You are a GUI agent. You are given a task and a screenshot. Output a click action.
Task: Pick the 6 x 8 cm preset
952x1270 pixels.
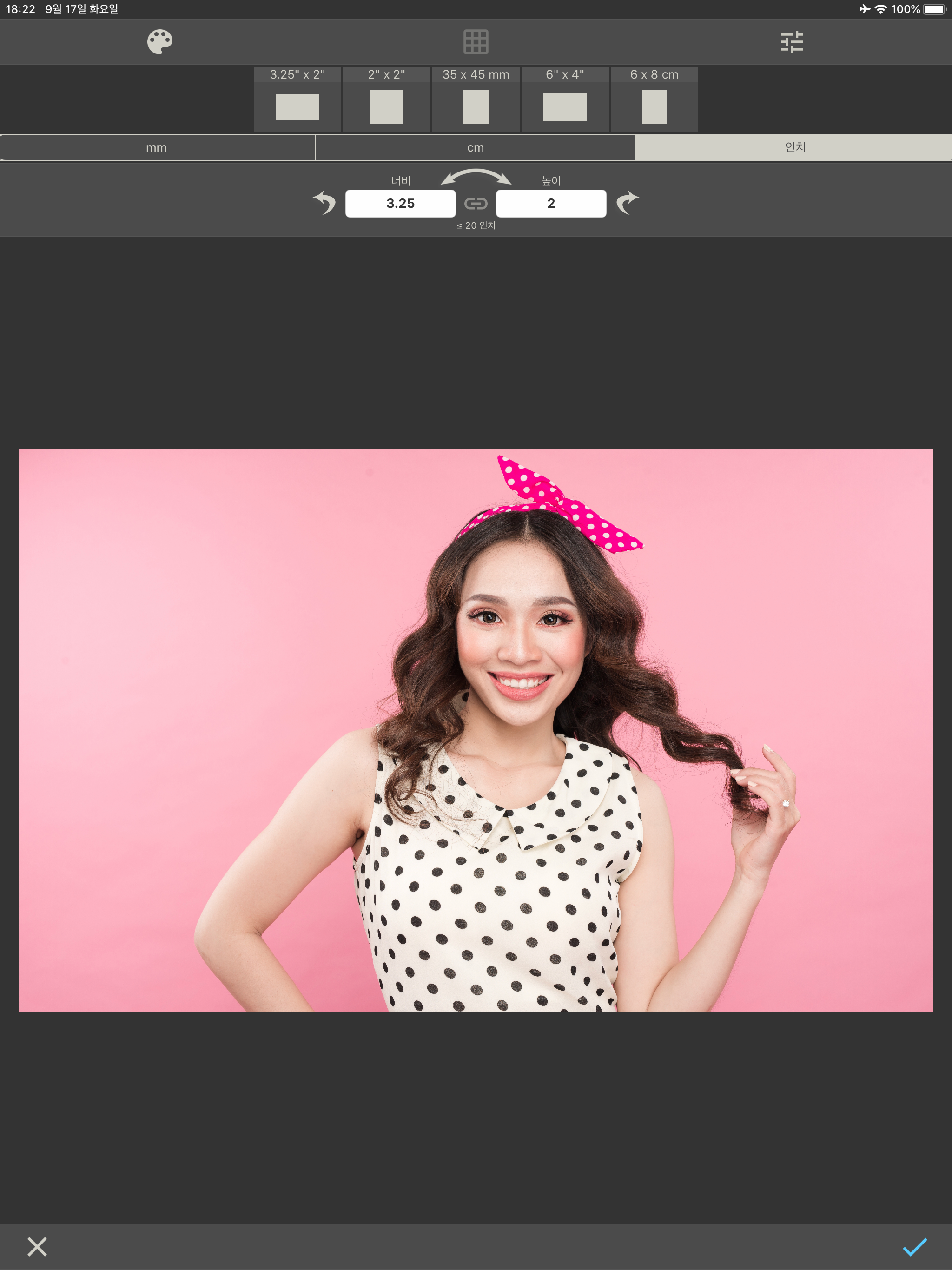(x=654, y=99)
